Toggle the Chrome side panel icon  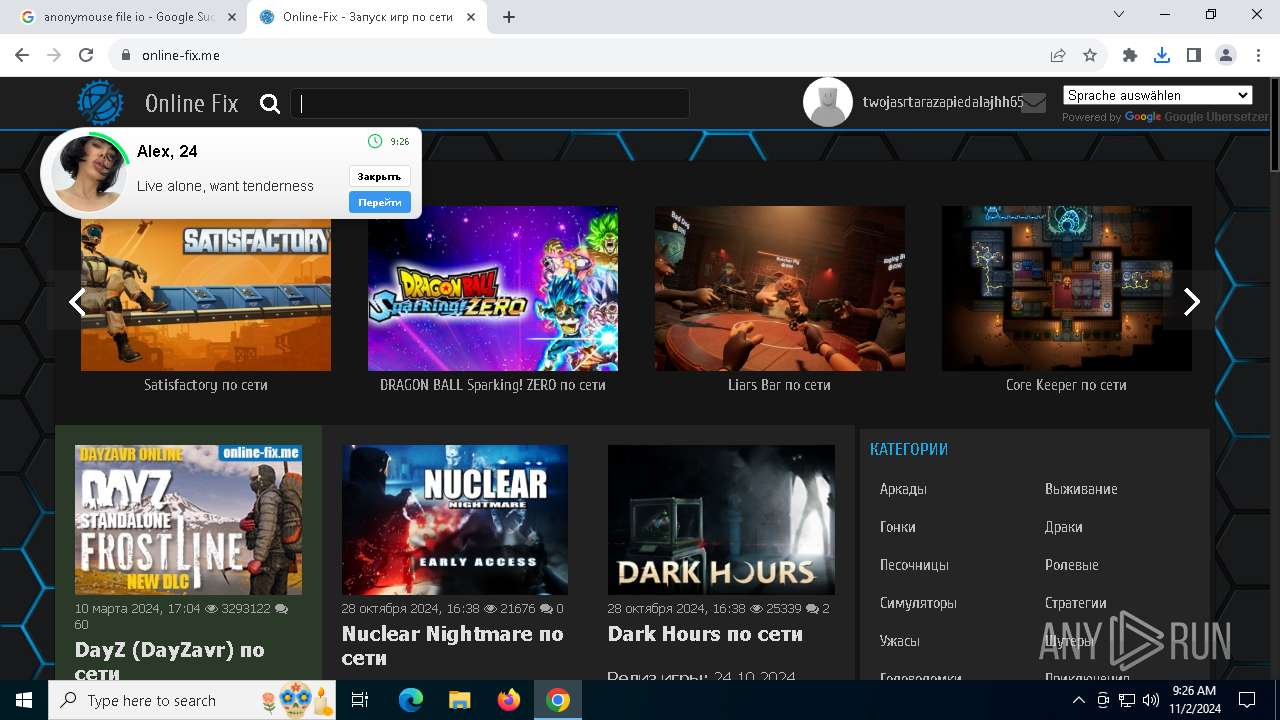1194,56
